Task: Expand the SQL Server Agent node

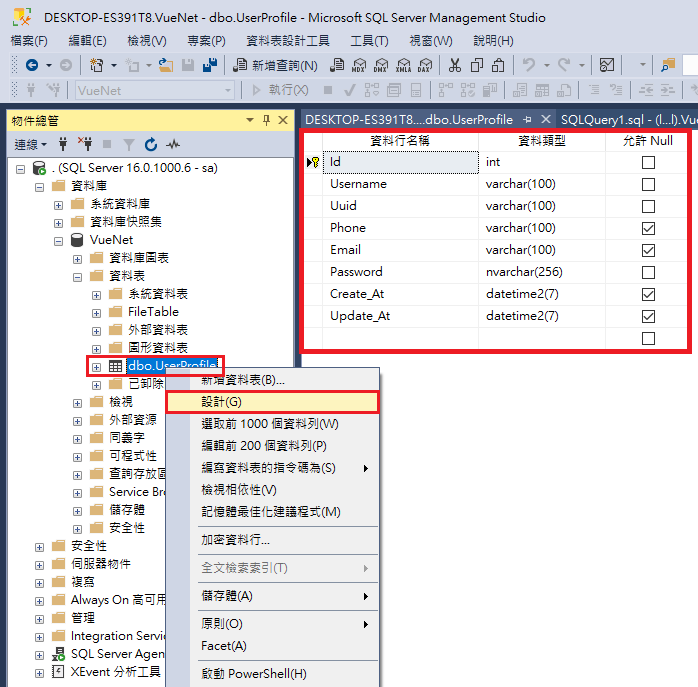Action: pyautogui.click(x=39, y=655)
